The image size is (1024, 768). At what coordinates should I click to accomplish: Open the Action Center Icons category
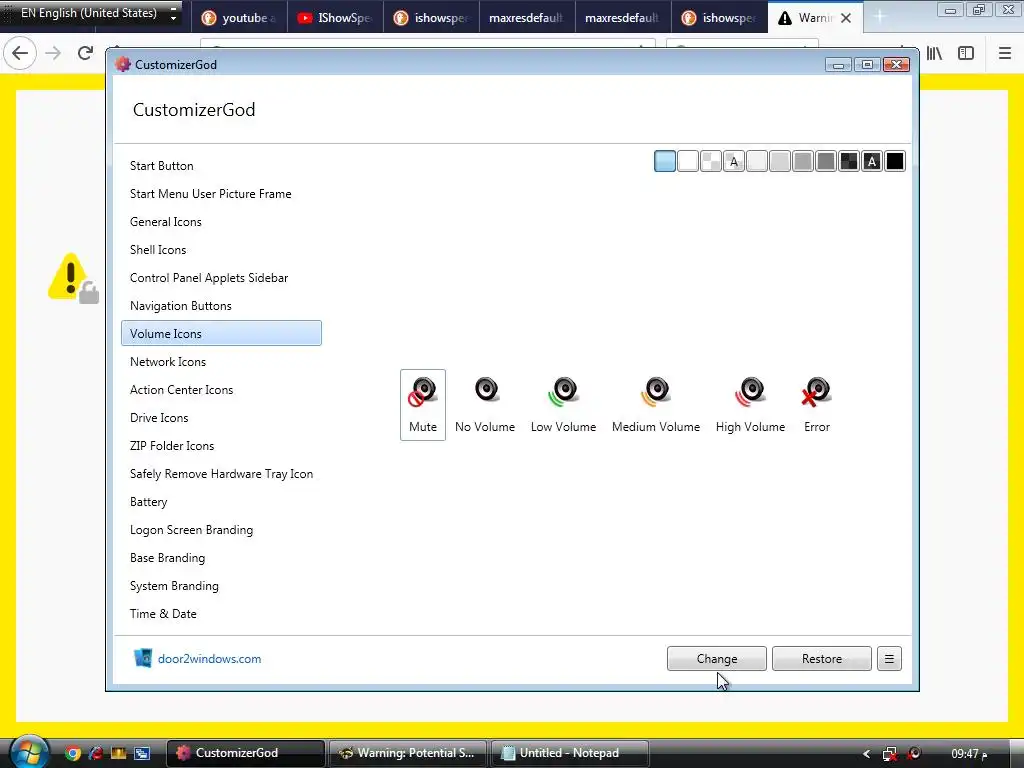(x=221, y=390)
